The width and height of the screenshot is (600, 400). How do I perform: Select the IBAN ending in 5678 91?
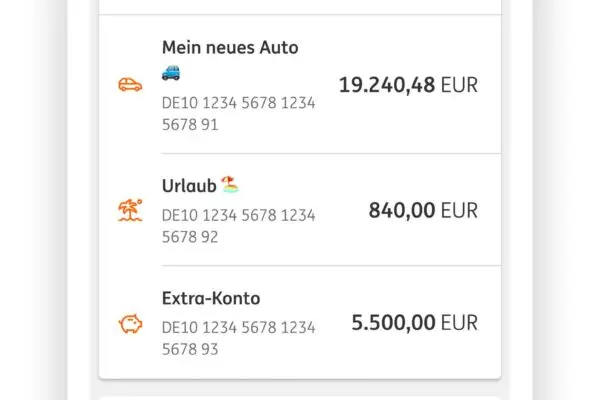238,113
